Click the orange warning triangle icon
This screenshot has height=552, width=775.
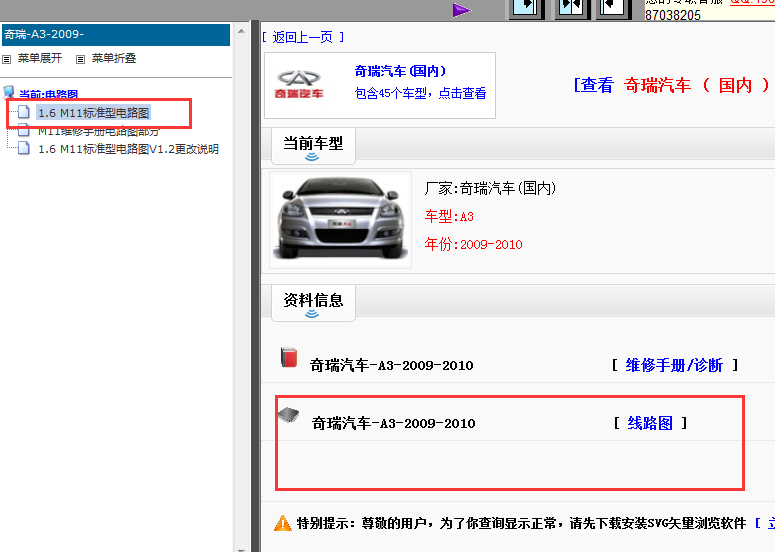(x=283, y=523)
